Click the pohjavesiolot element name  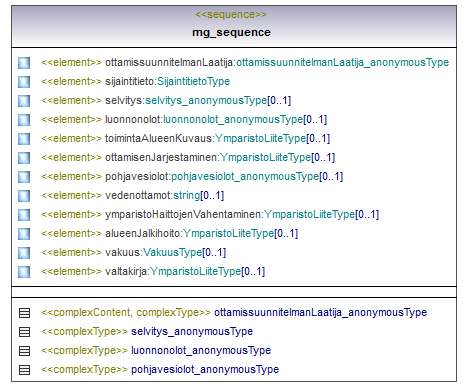pos(137,176)
